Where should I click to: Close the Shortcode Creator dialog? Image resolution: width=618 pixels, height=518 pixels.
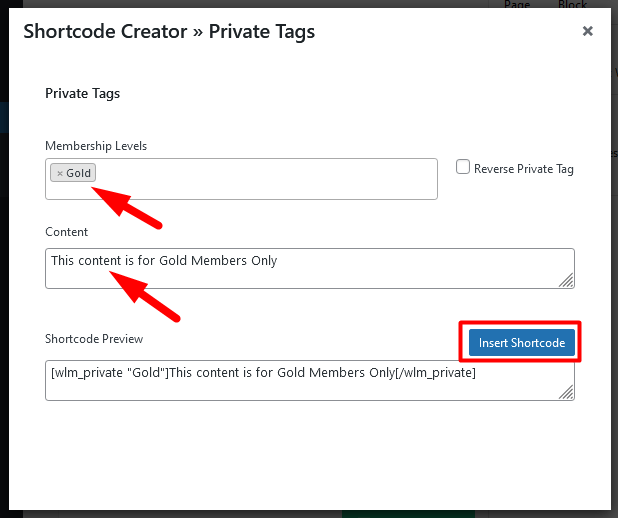coord(588,31)
